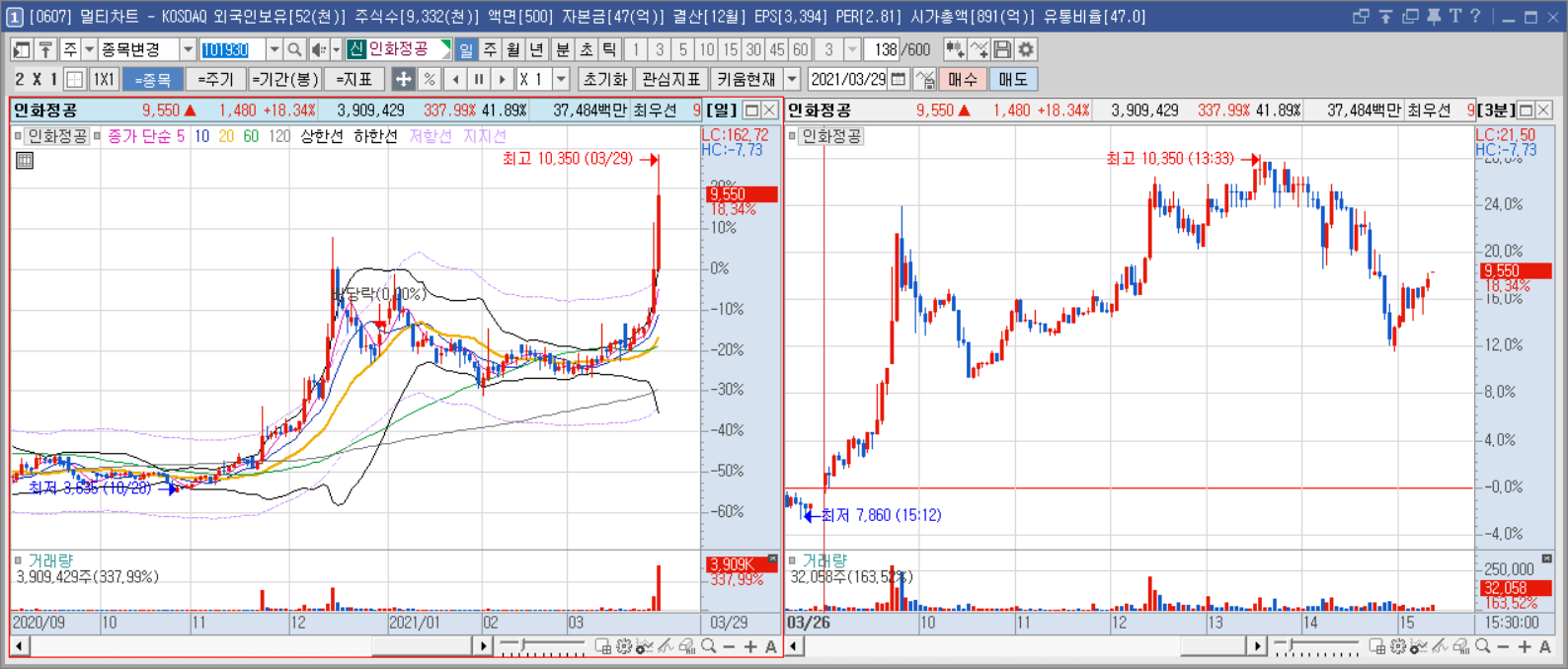Toggle the percent (%) display mode
1568x669 pixels.
(x=429, y=79)
